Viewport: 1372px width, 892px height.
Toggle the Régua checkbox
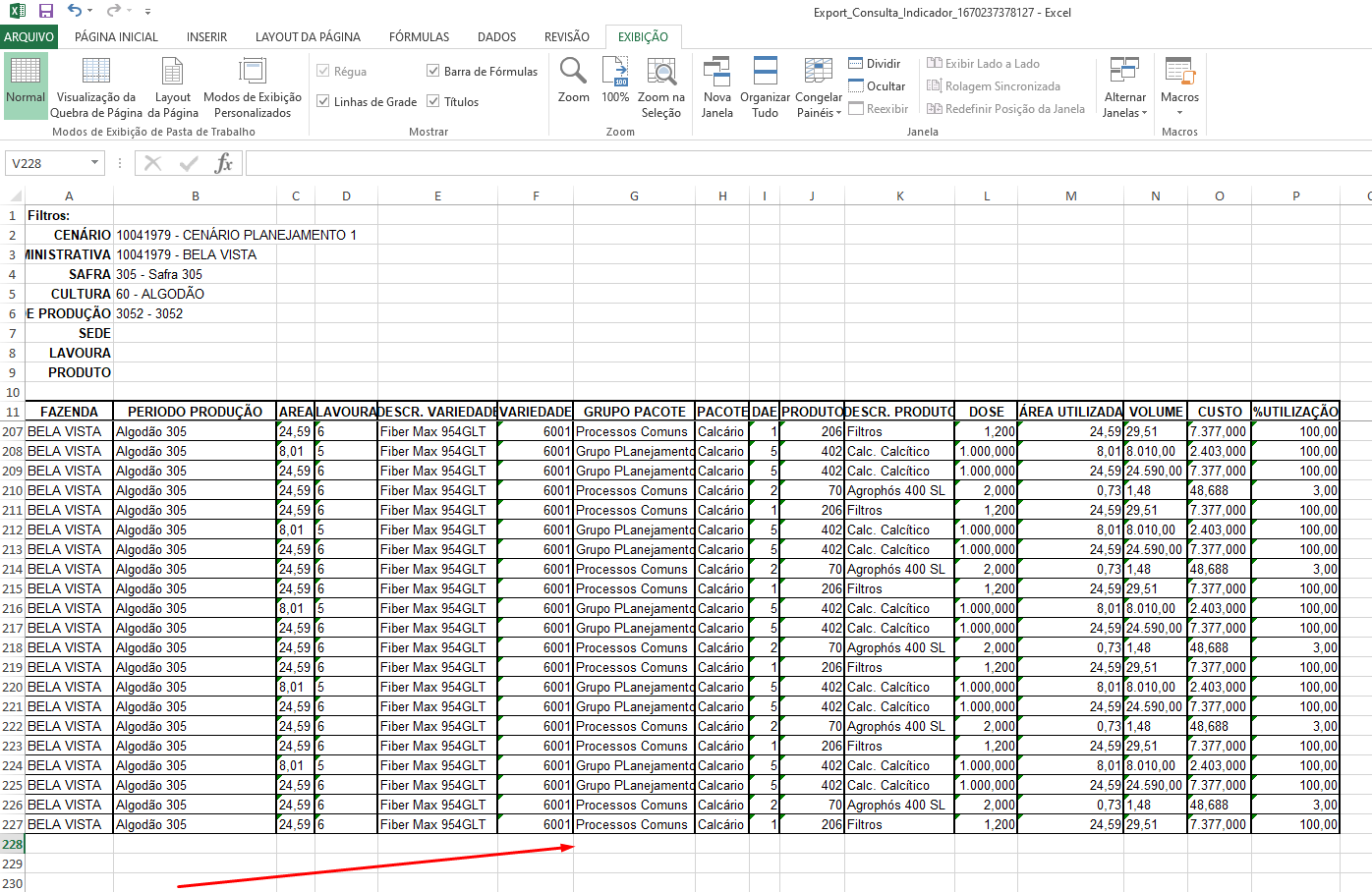click(x=322, y=71)
